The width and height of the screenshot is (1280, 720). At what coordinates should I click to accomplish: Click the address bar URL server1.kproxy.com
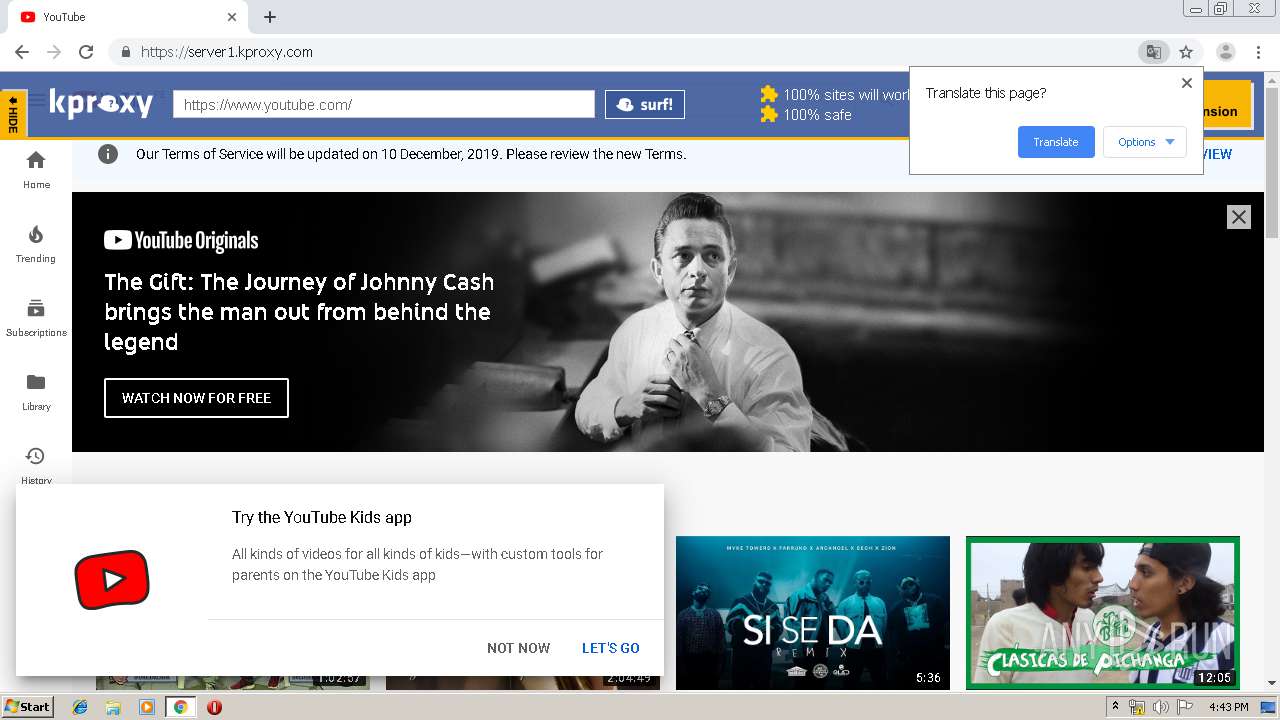[x=227, y=52]
